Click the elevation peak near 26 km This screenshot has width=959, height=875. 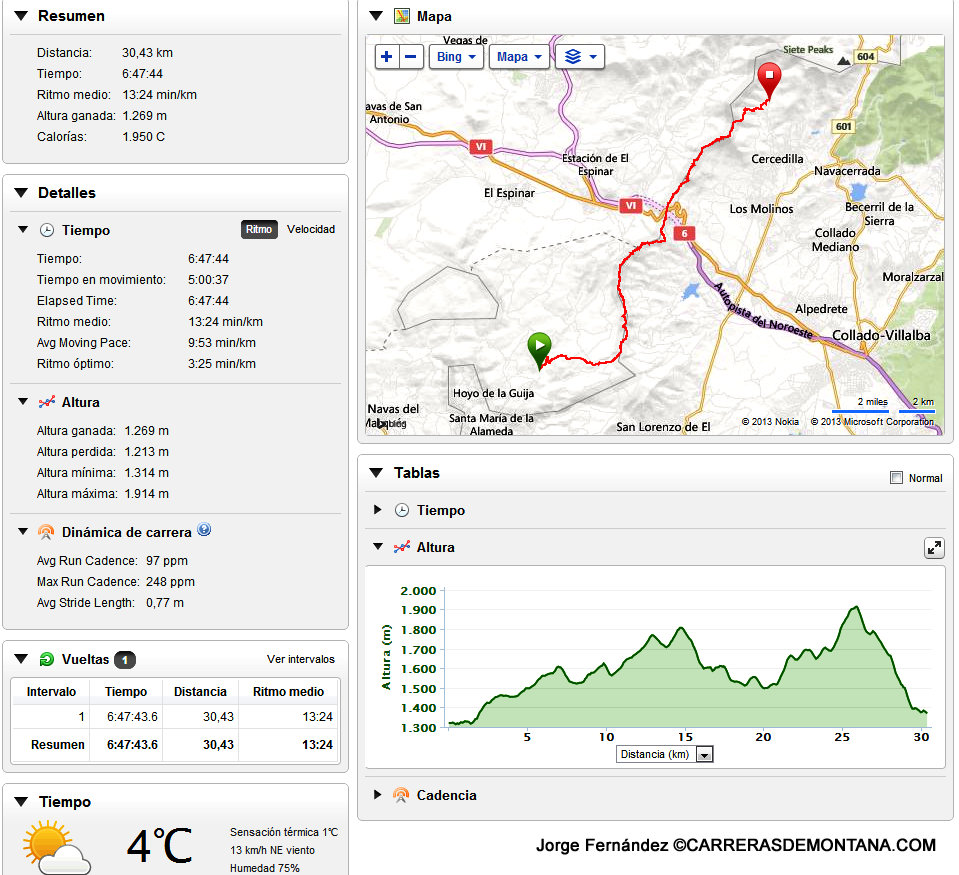point(855,607)
